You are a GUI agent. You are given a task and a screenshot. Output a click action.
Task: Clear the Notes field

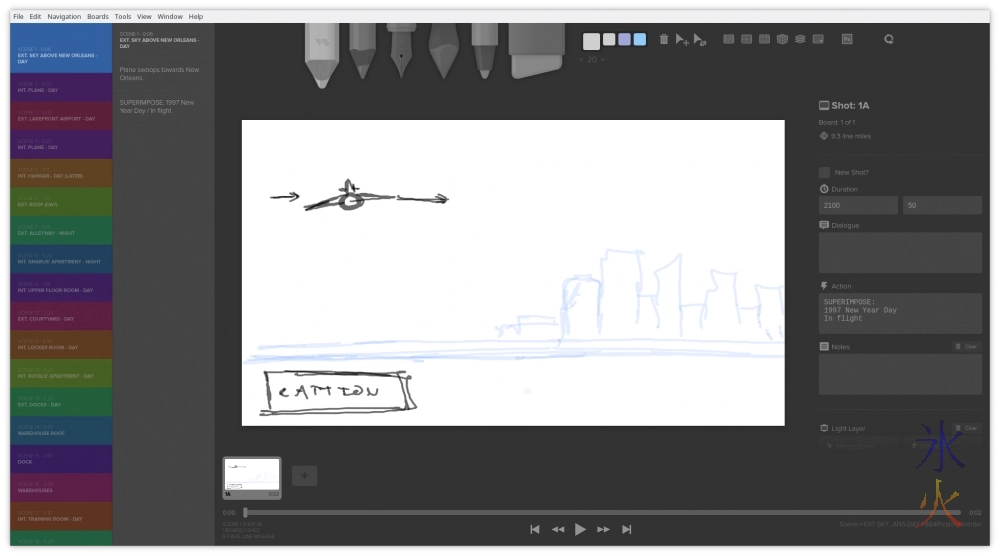(x=967, y=346)
